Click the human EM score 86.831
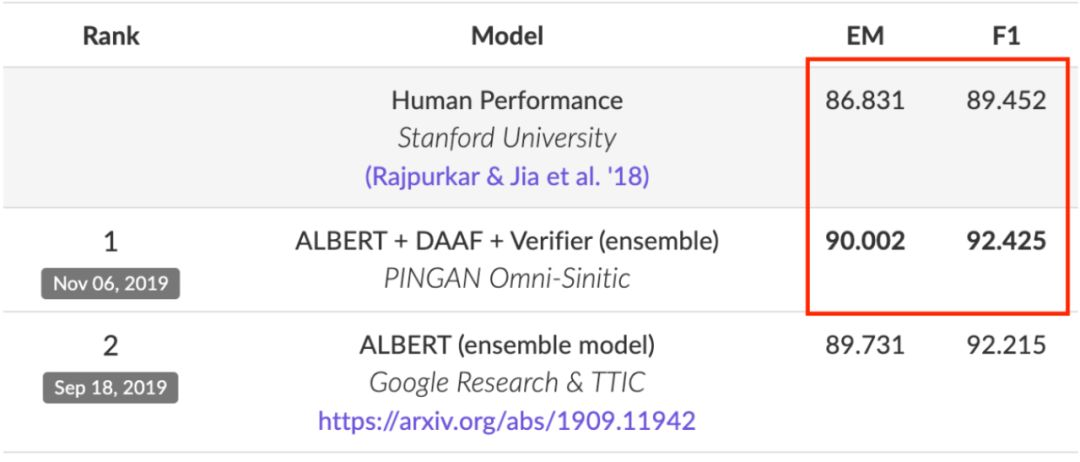1080x462 pixels. [x=865, y=100]
